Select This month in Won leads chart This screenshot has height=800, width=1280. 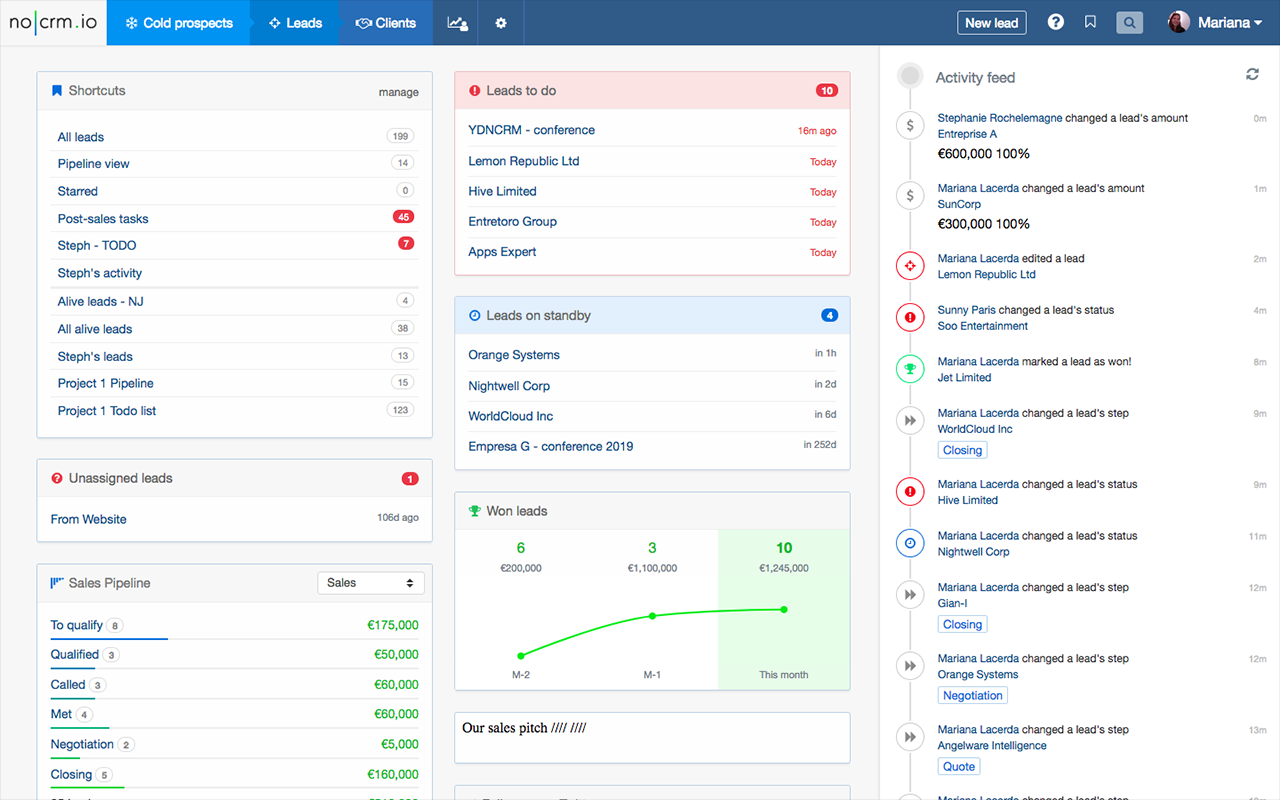[783, 609]
